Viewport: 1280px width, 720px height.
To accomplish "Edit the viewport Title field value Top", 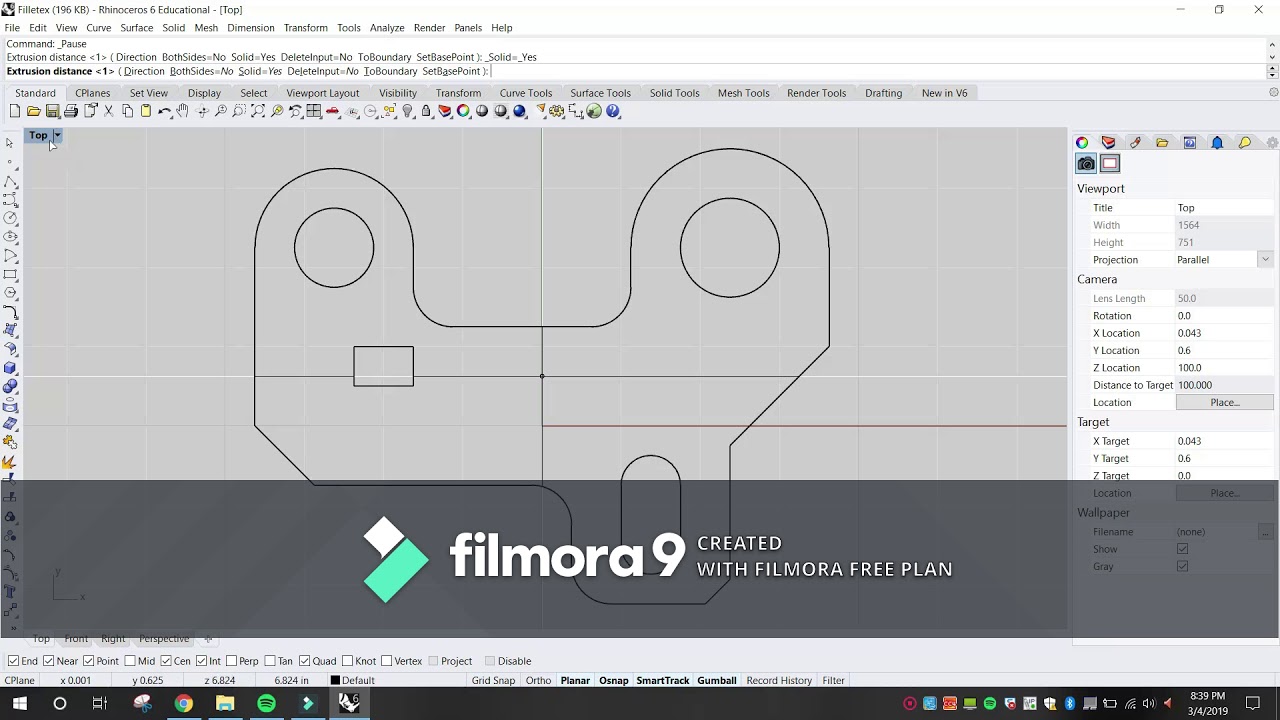I will [1224, 208].
